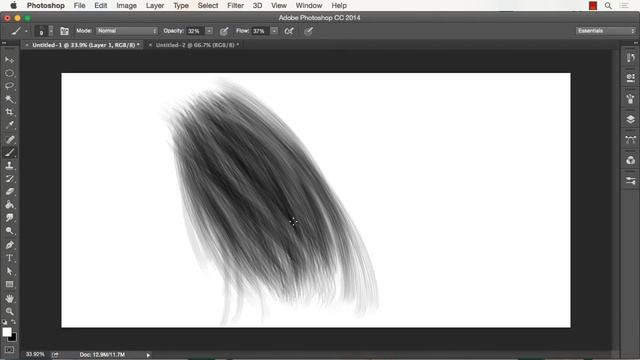
Task: Enable airbrush-style build-up
Action: 289,31
